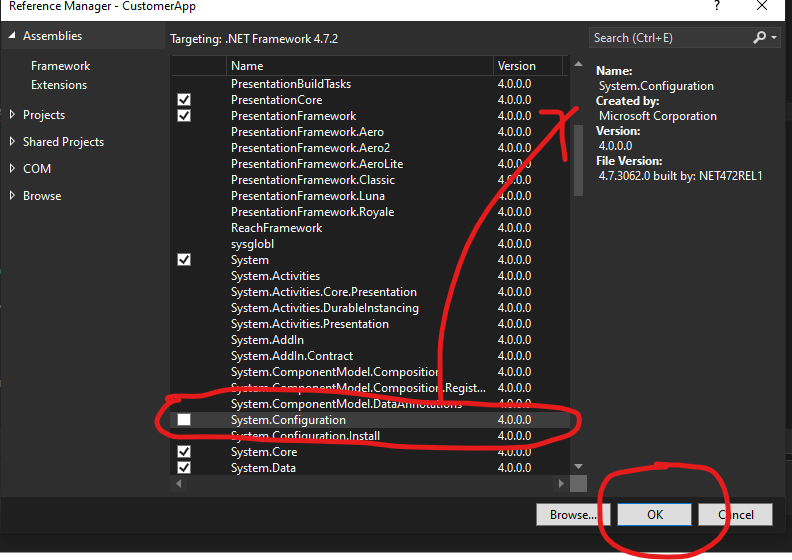792x560 pixels.
Task: Click the Browse... button
Action: point(573,515)
